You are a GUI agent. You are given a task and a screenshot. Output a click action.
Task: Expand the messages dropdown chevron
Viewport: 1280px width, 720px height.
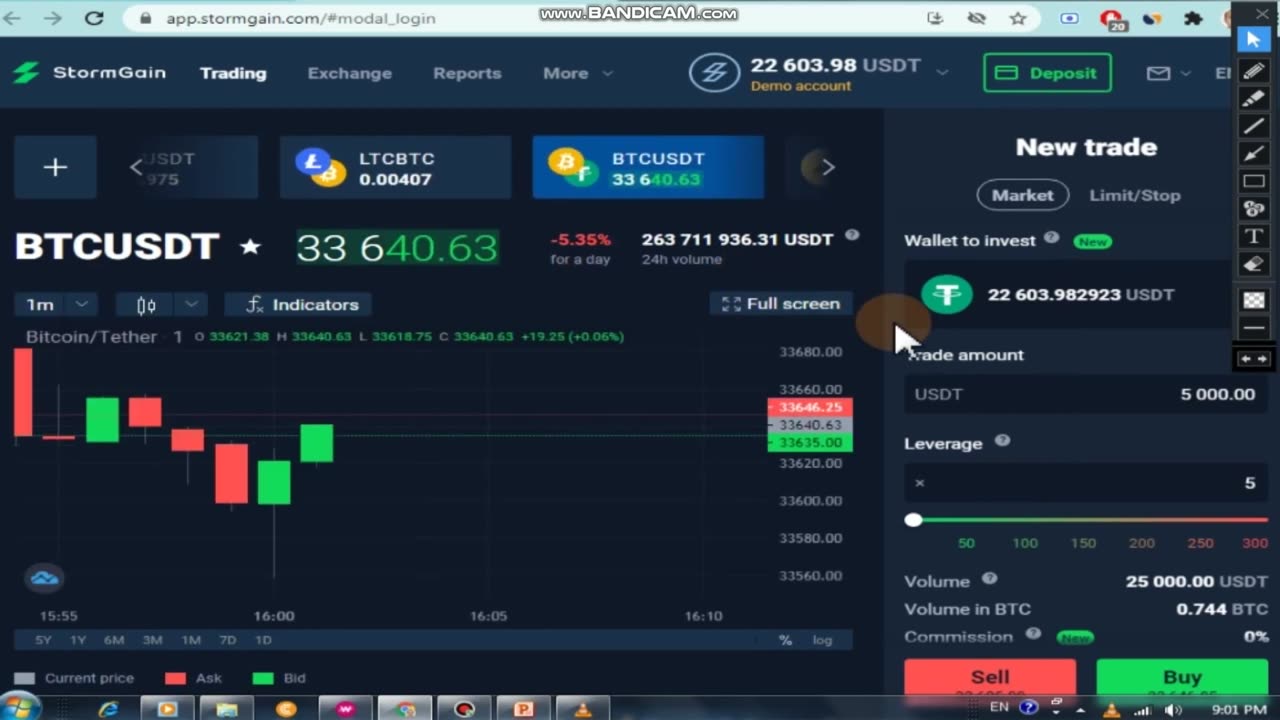click(1186, 73)
